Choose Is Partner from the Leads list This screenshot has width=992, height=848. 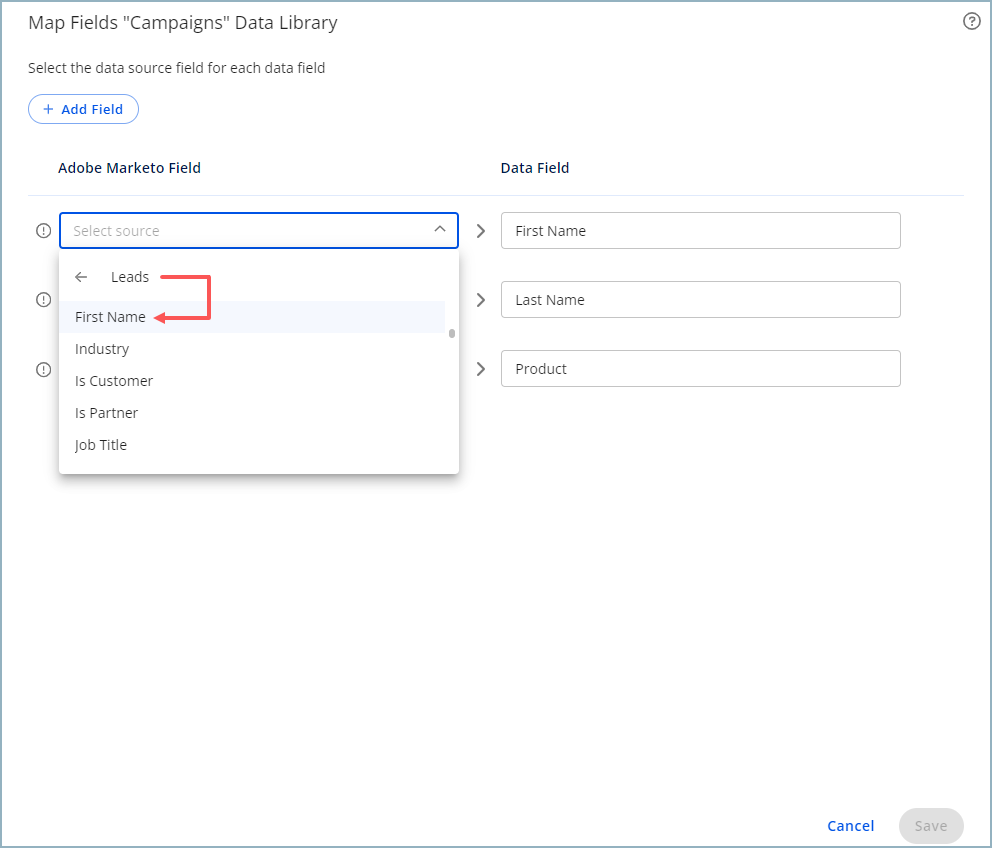(x=252, y=413)
